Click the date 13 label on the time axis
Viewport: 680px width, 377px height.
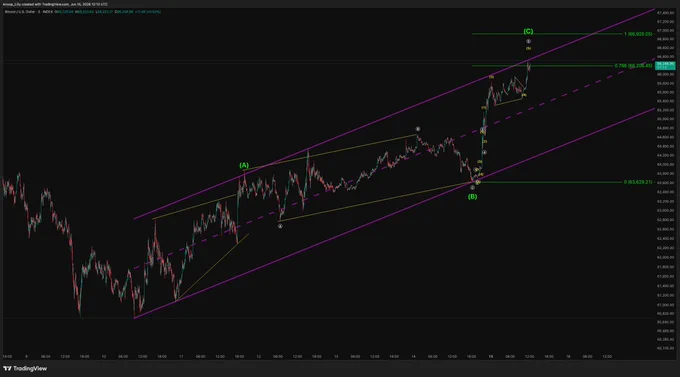click(x=336, y=357)
